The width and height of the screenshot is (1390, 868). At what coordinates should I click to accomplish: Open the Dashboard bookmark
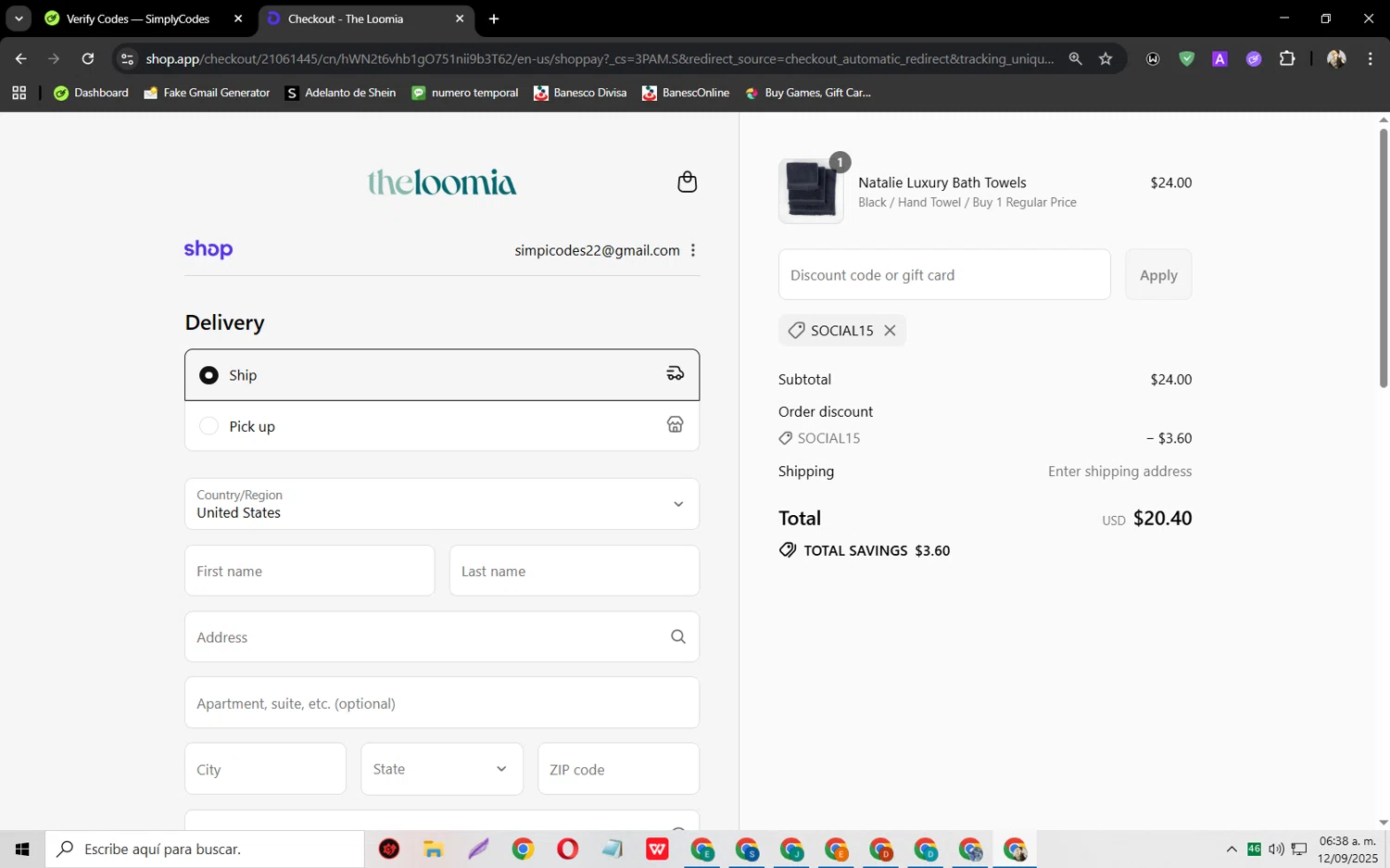92,93
